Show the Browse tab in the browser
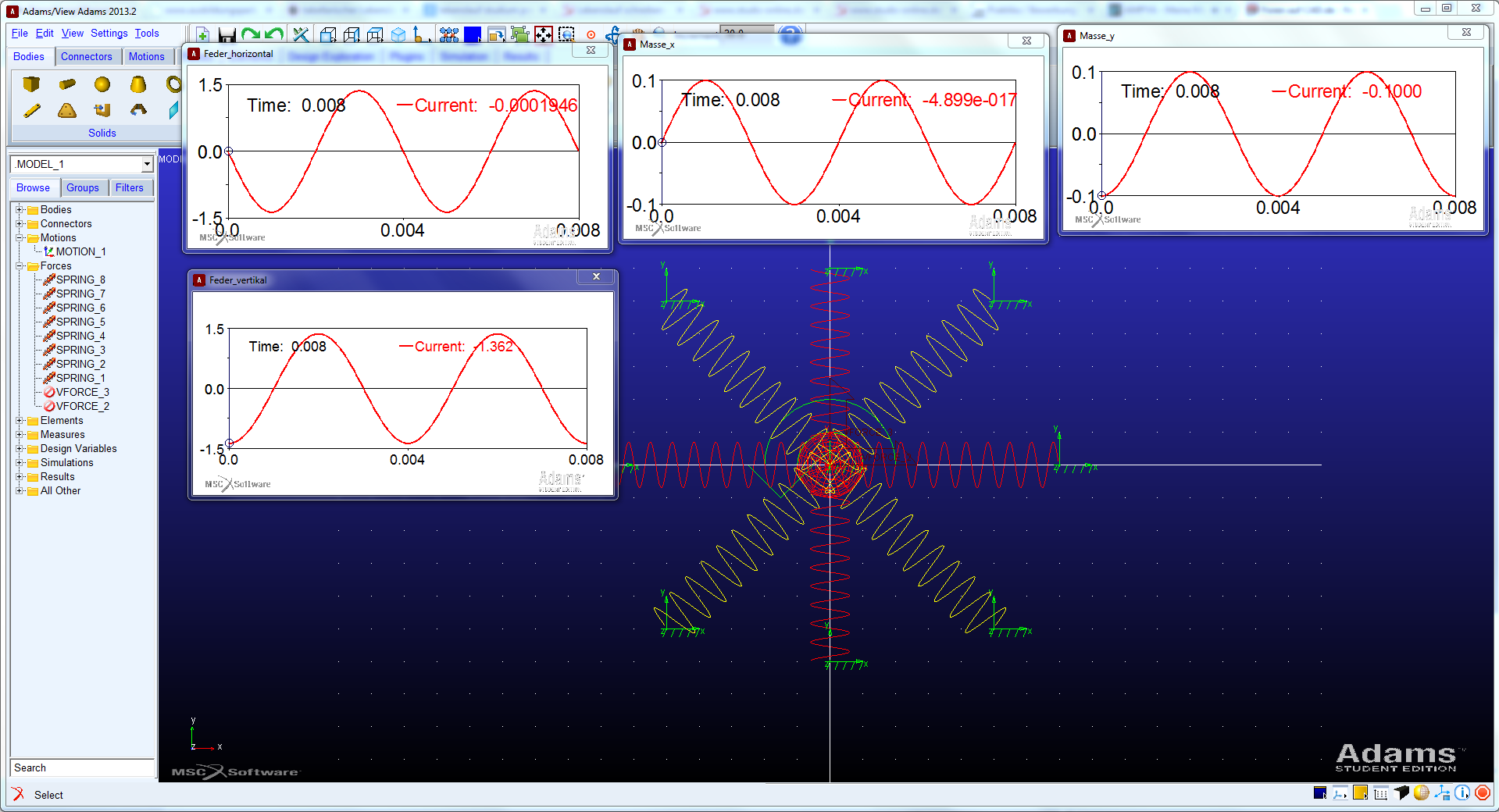Image resolution: width=1499 pixels, height=812 pixels. point(33,187)
